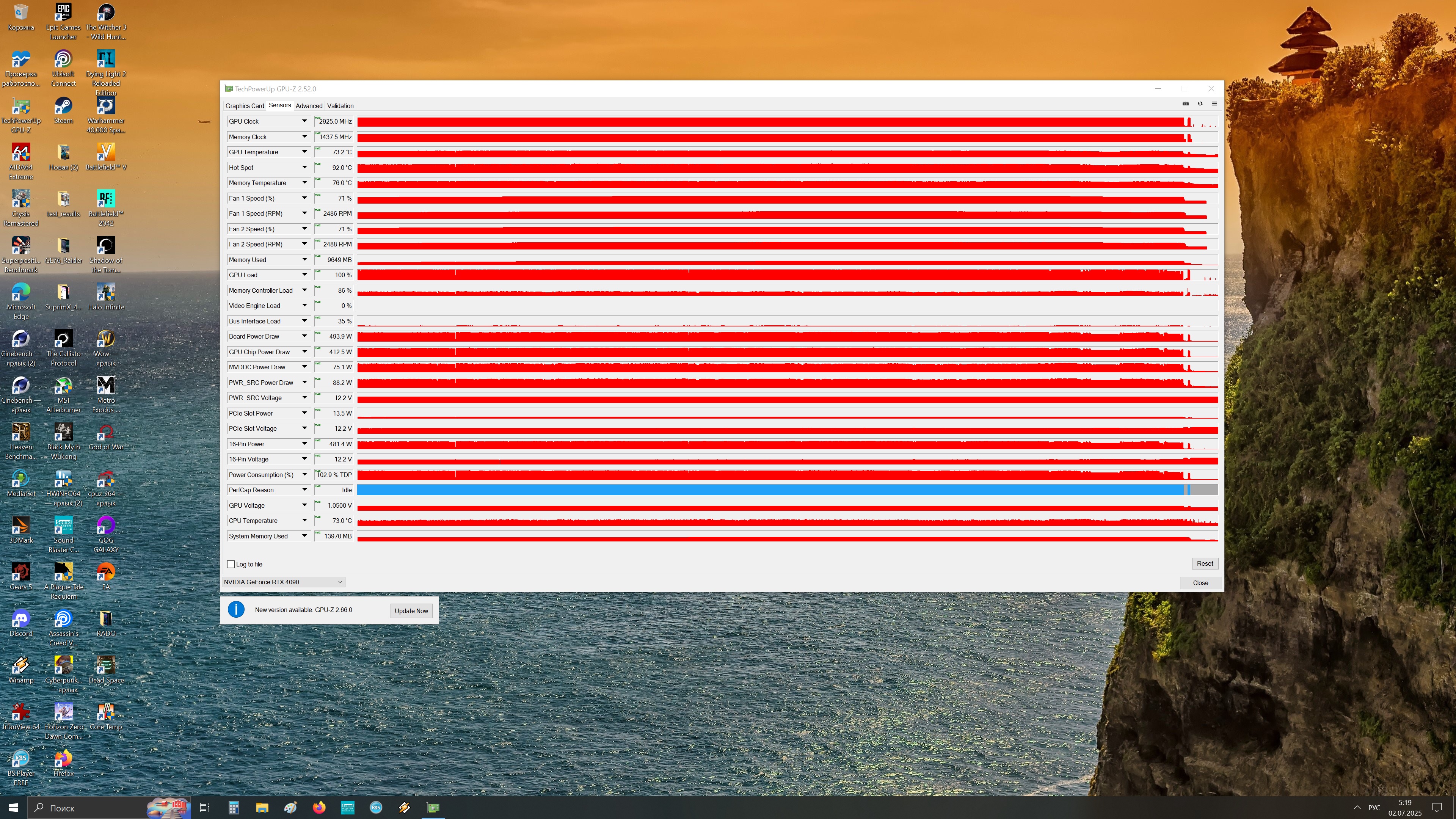Switch to the Graphics Card tab
The height and width of the screenshot is (819, 1456).
pyautogui.click(x=244, y=106)
